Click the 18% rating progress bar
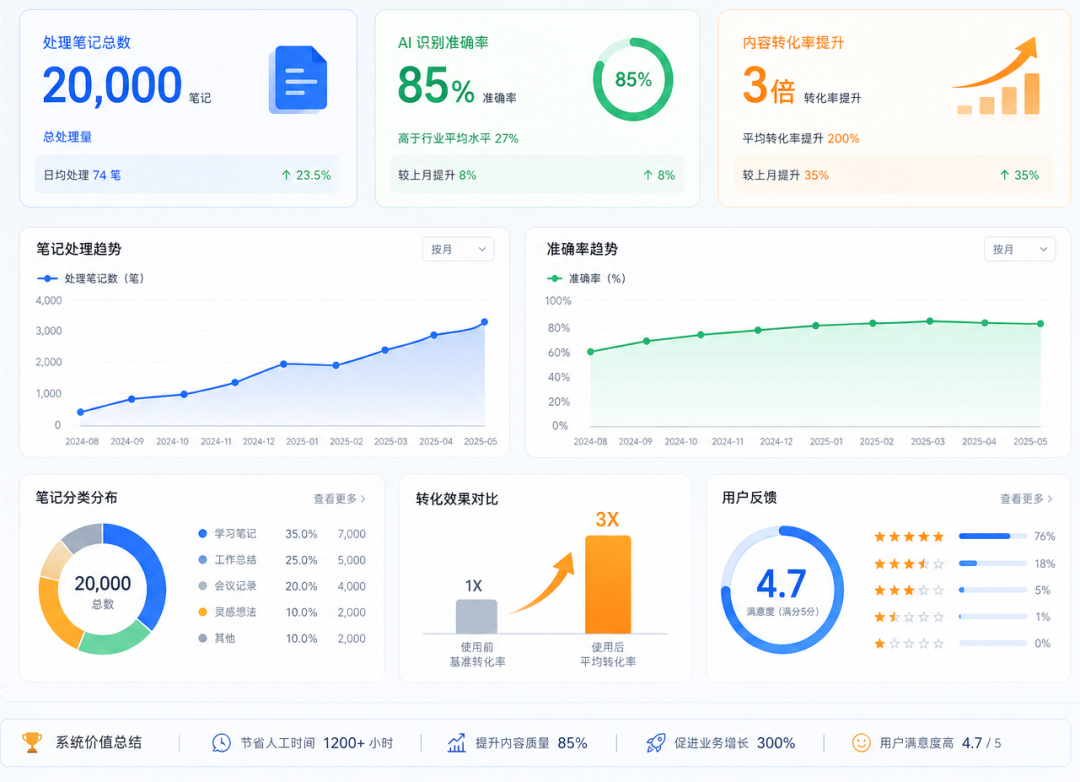 (x=993, y=564)
